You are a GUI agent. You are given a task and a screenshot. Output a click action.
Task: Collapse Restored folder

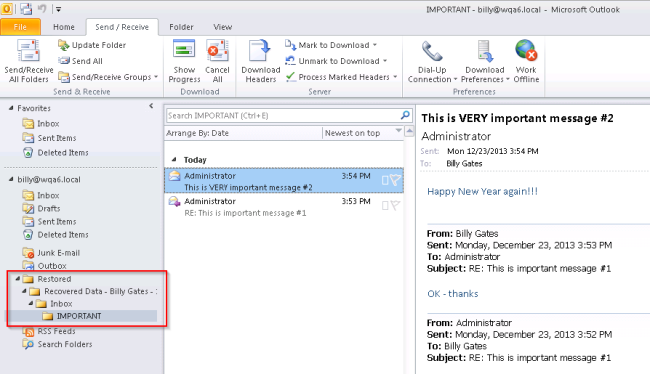pos(17,279)
